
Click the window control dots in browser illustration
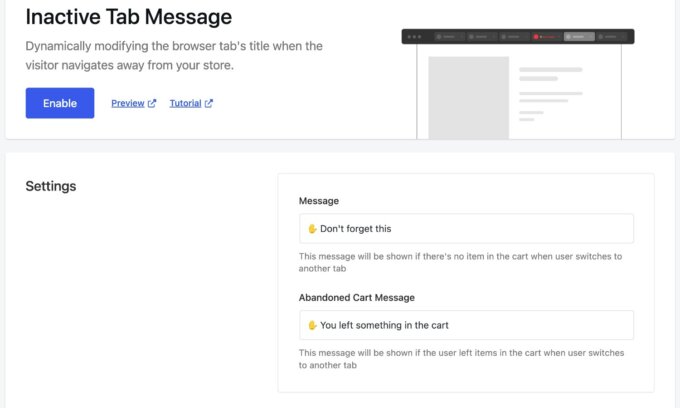point(414,37)
